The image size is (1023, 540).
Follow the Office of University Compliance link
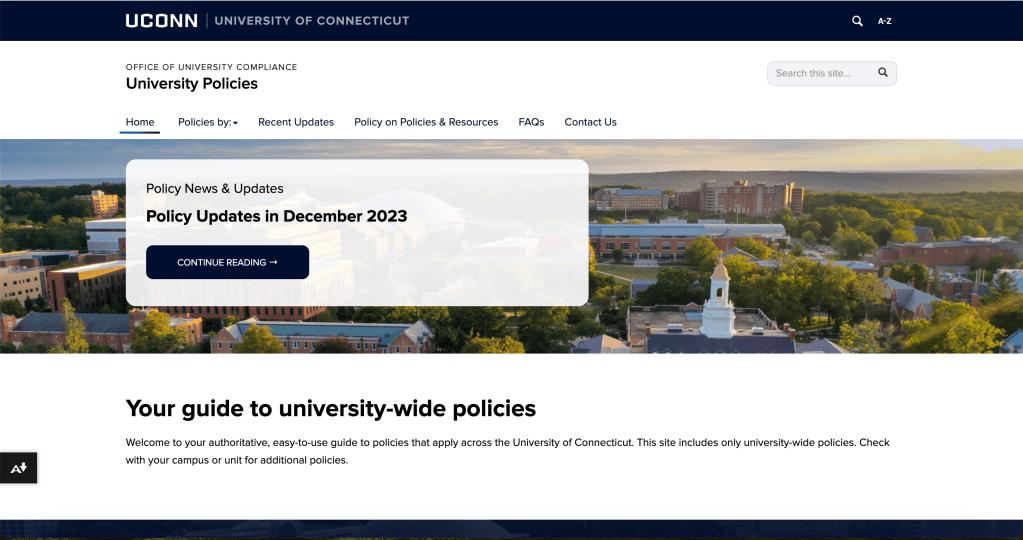211,67
